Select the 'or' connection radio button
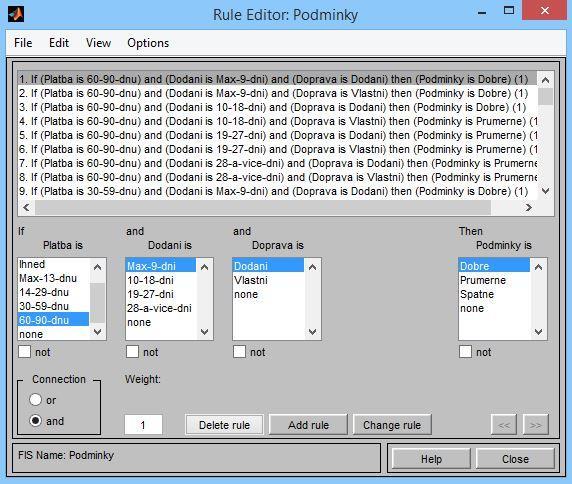The height and width of the screenshot is (484, 572). (x=35, y=400)
